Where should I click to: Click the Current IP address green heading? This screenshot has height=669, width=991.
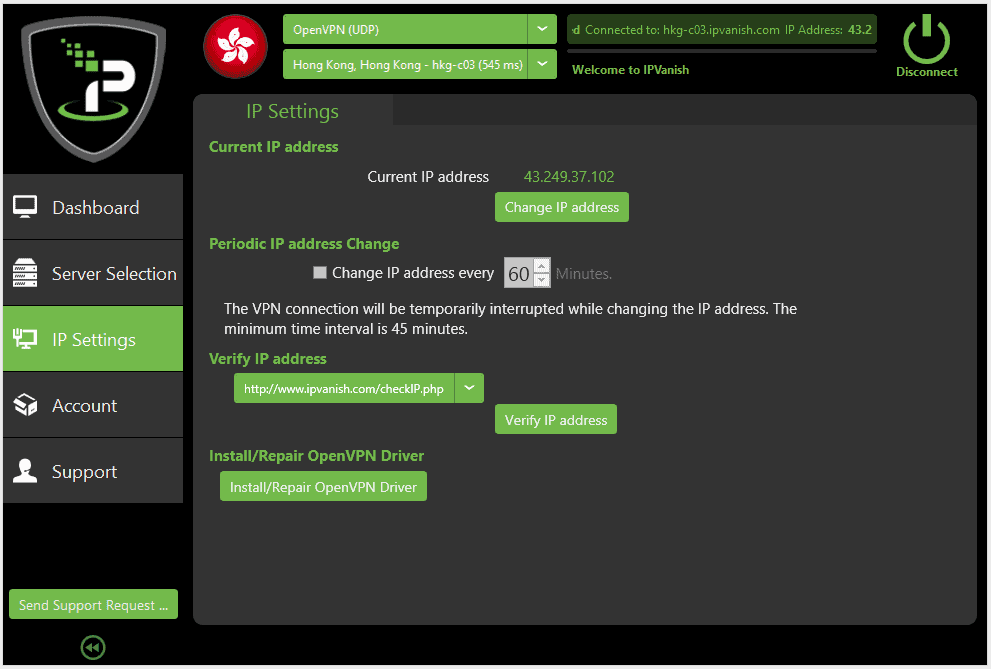point(274,147)
